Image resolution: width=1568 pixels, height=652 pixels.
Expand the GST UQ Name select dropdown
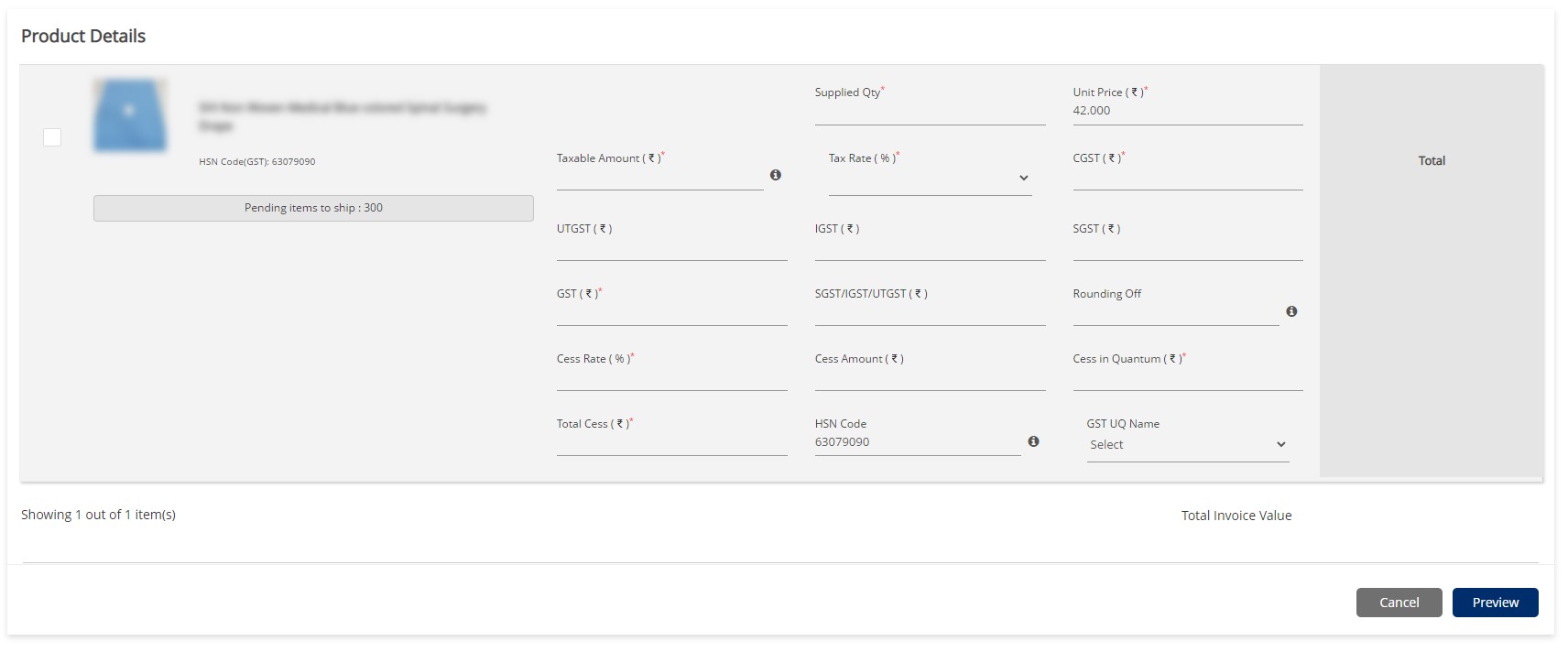1187,445
